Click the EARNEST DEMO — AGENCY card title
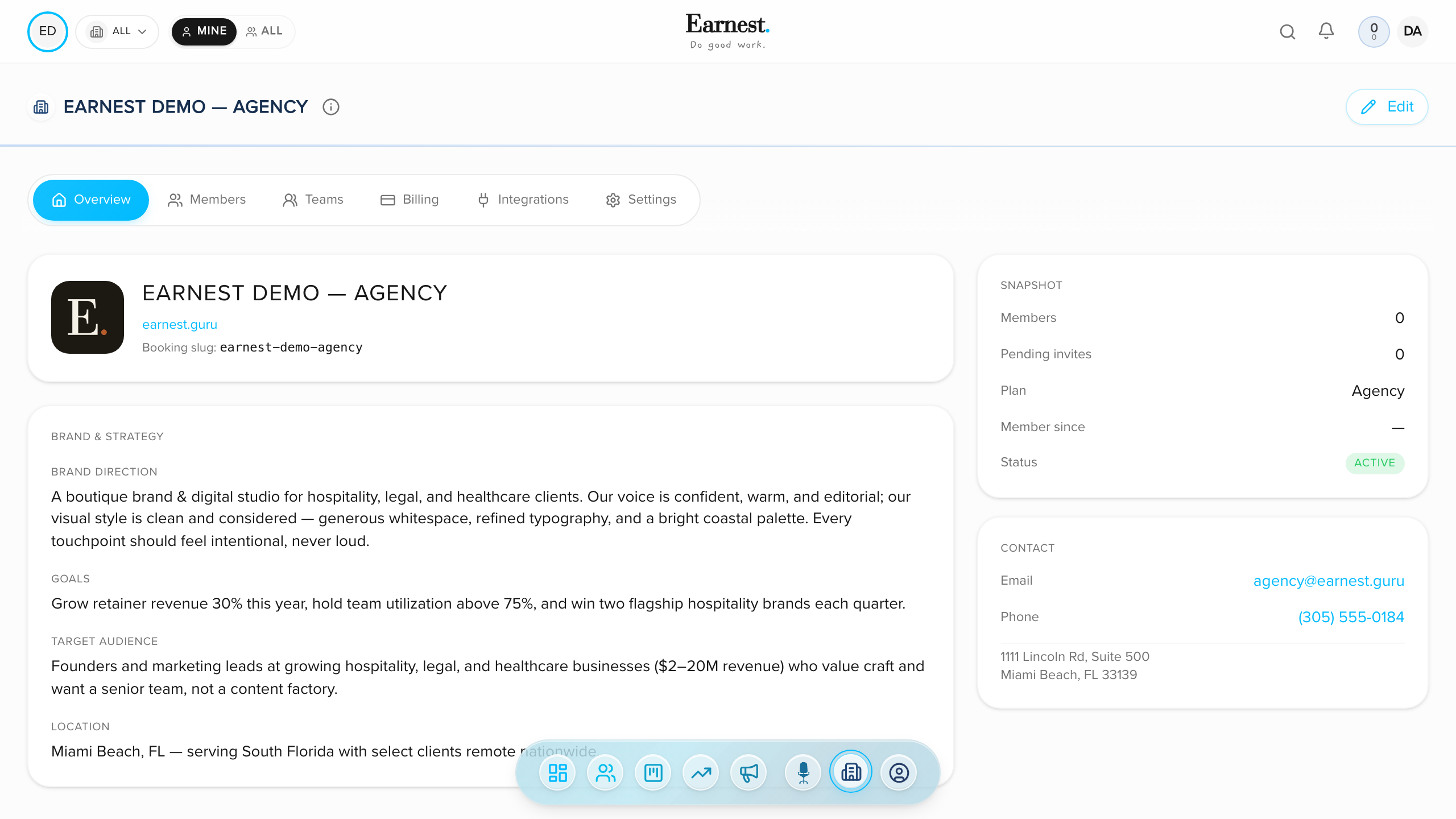This screenshot has width=1456, height=819. coord(295,293)
